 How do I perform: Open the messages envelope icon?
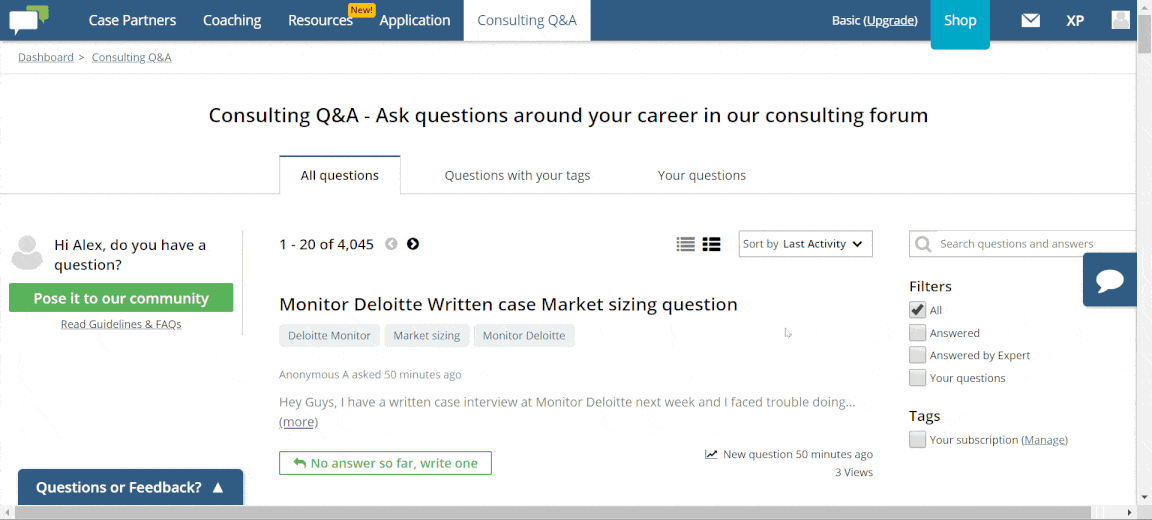(1031, 21)
